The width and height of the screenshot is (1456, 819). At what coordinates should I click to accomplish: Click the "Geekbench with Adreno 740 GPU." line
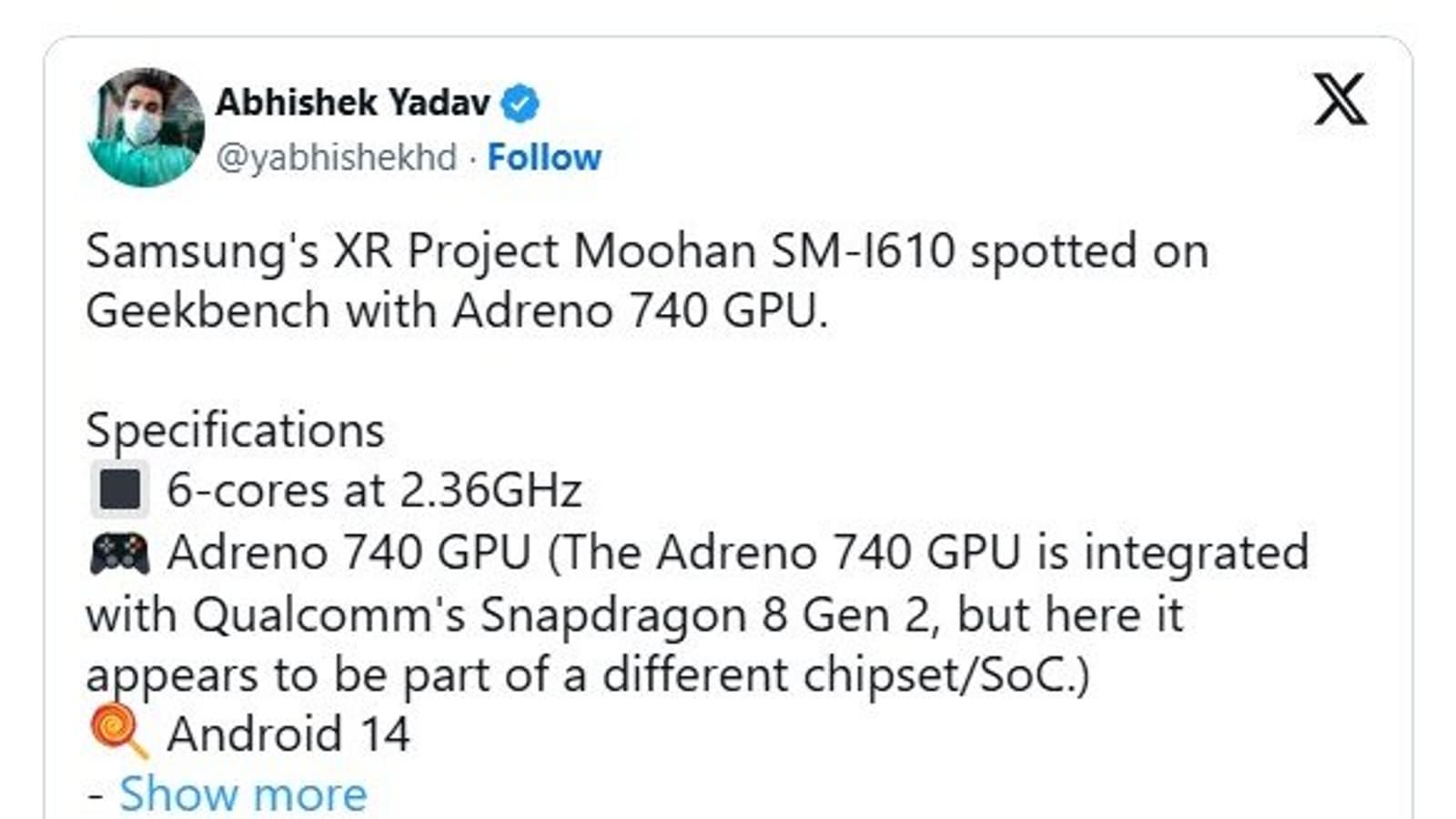(x=457, y=311)
